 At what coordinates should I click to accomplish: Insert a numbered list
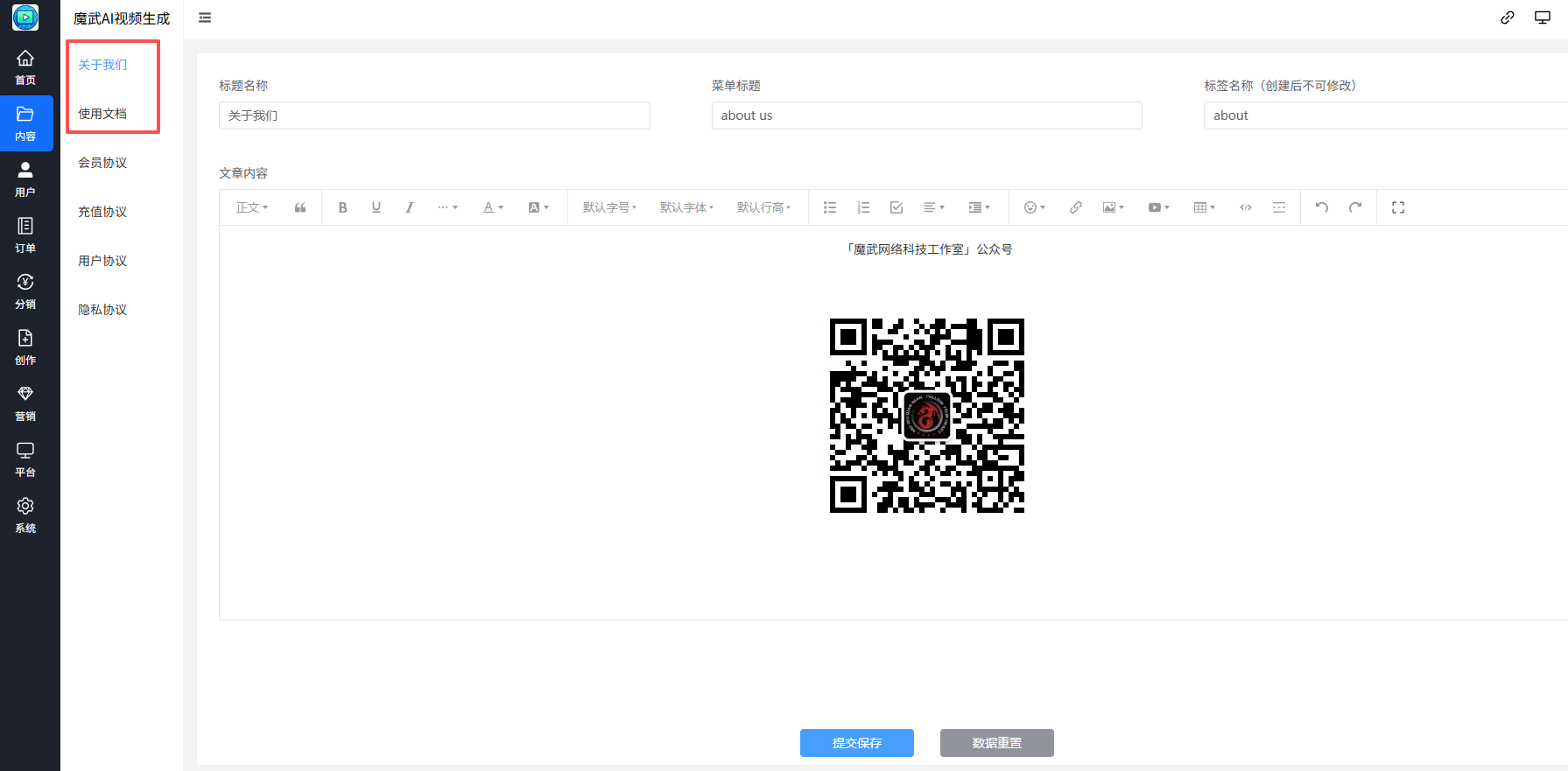[862, 207]
